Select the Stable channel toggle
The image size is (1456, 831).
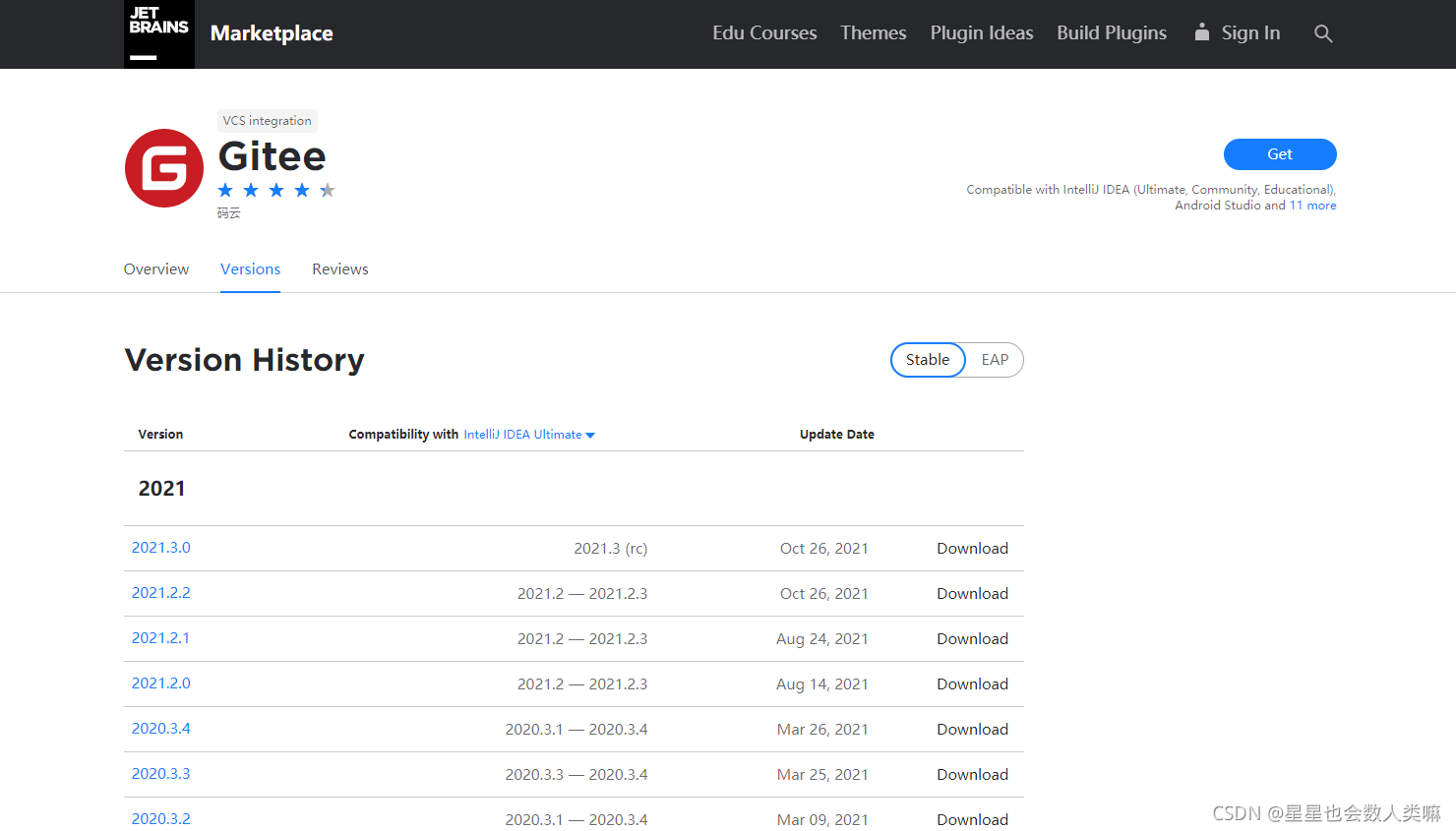point(928,360)
